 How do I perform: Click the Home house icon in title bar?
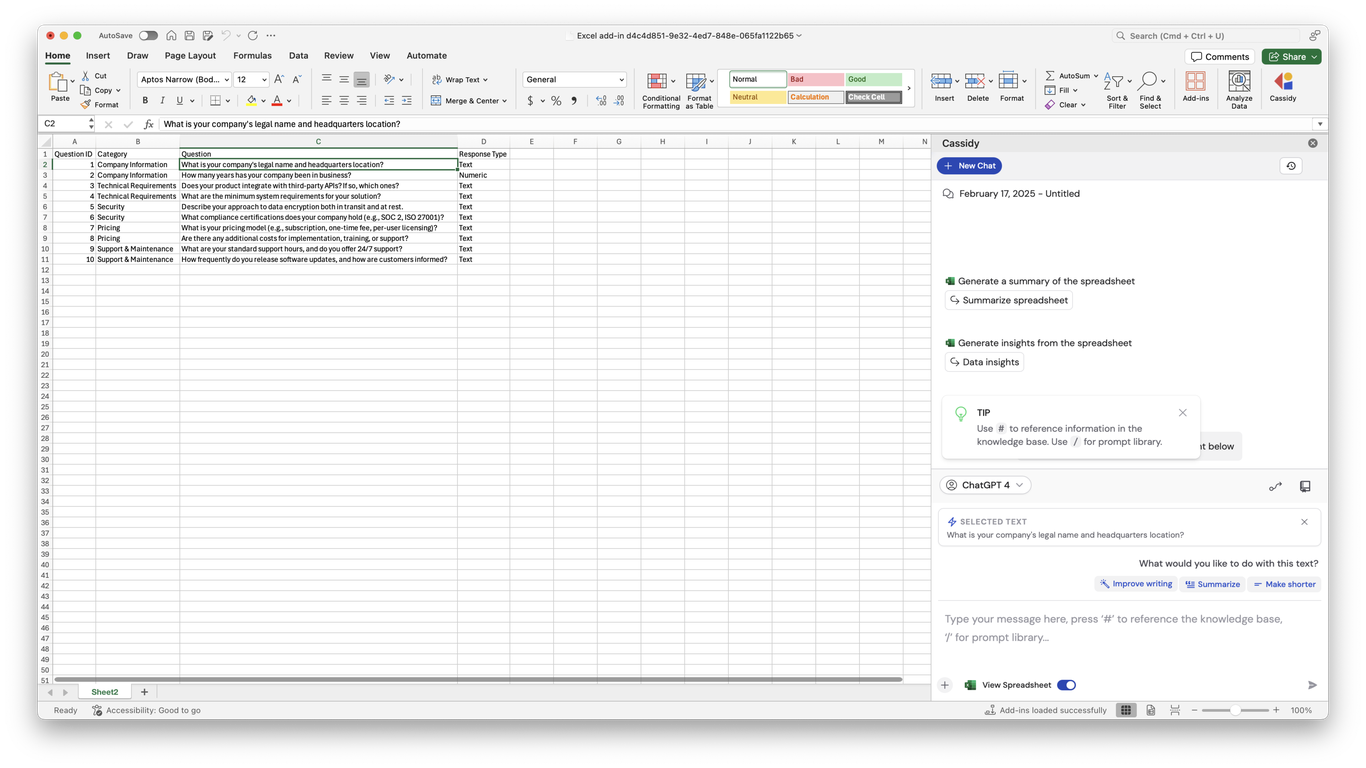[171, 35]
